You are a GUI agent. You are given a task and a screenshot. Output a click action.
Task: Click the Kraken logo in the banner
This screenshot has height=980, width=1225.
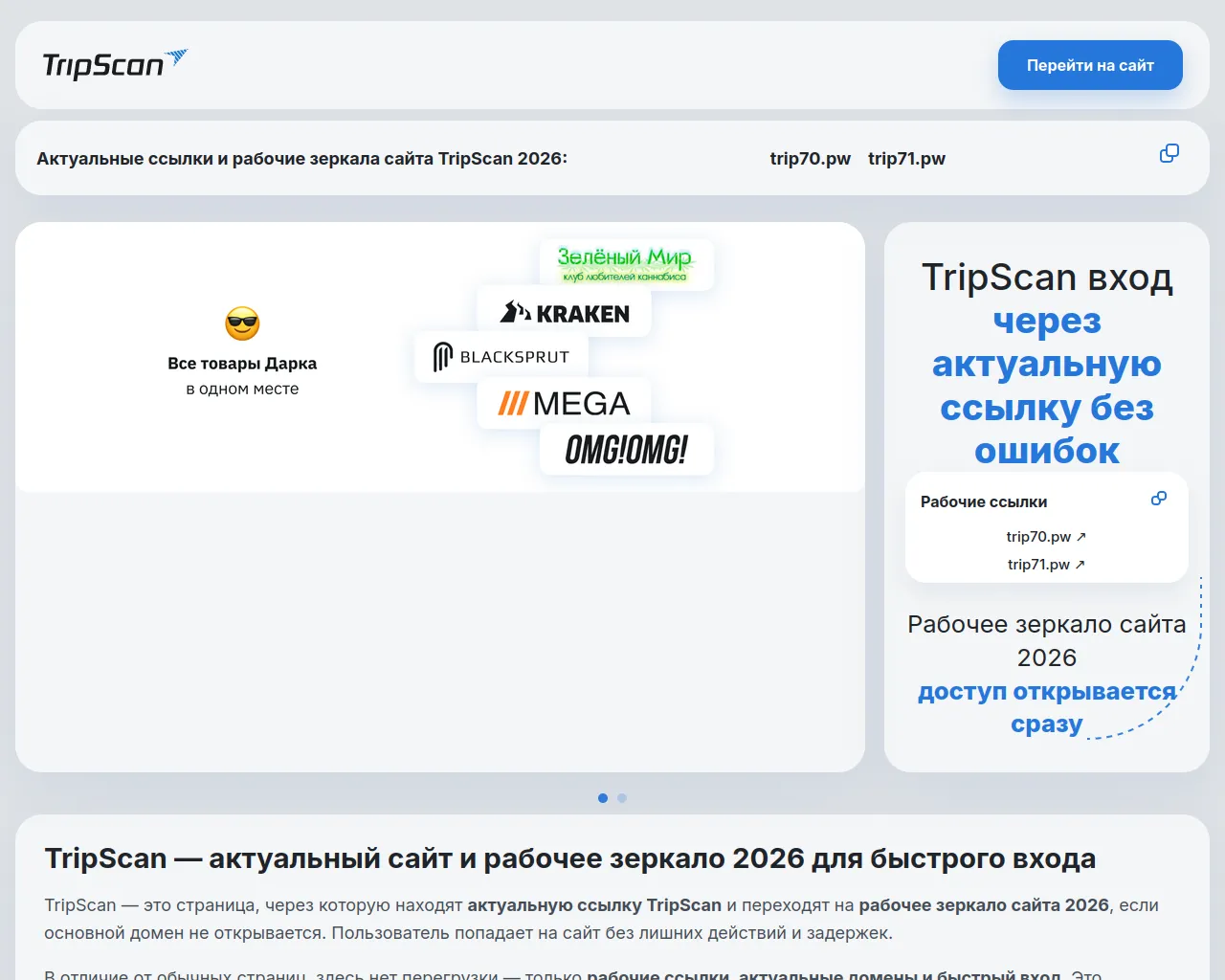tap(564, 312)
